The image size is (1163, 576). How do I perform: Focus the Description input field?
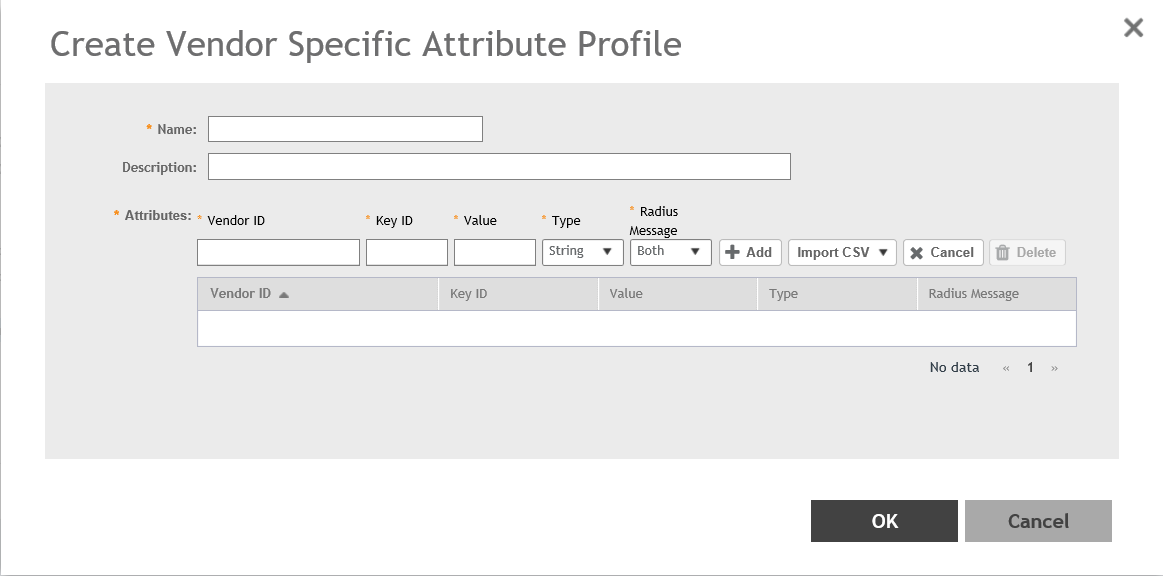[x=499, y=167]
